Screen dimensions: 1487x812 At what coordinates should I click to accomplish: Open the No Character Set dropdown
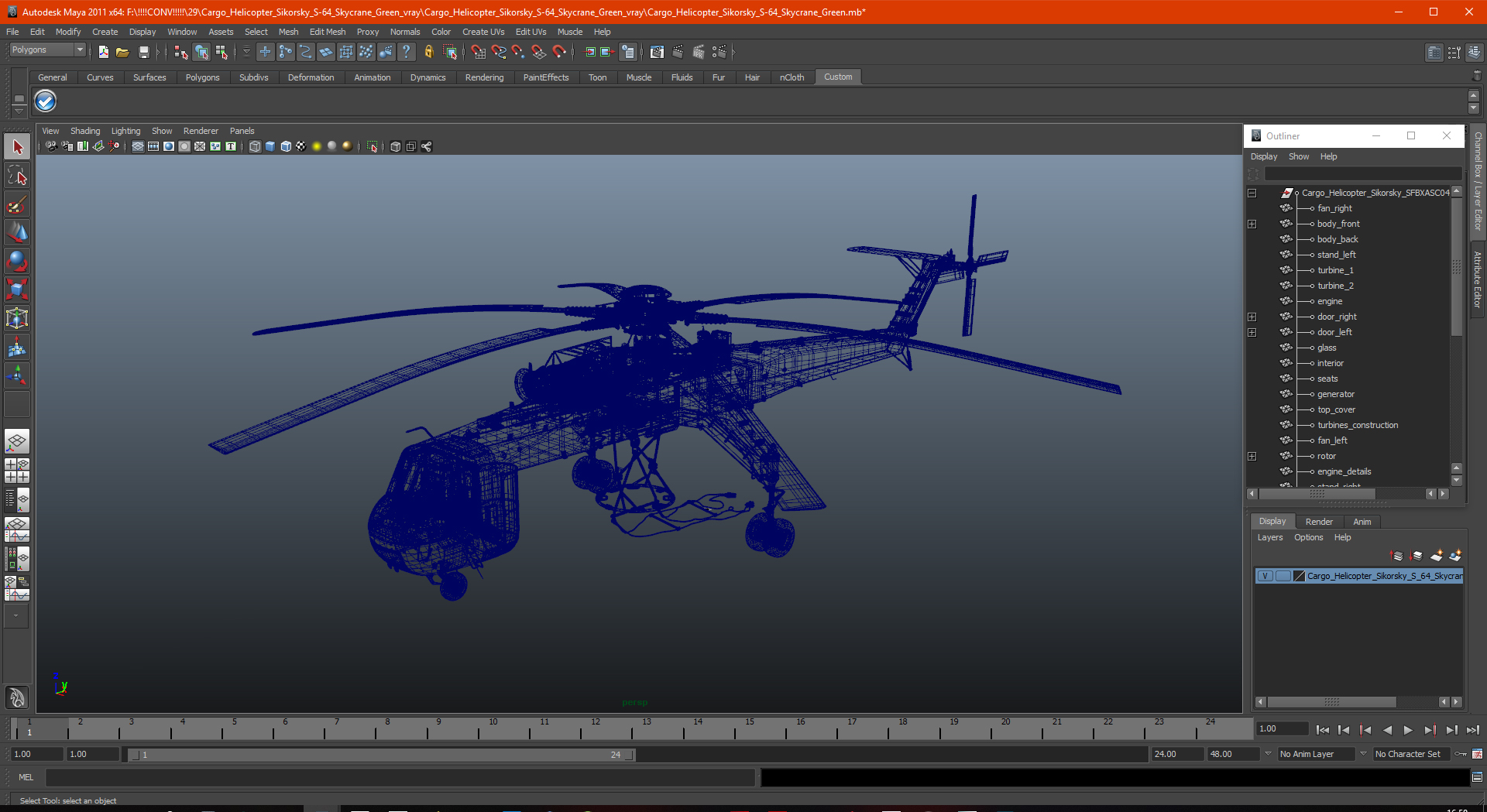[1412, 754]
